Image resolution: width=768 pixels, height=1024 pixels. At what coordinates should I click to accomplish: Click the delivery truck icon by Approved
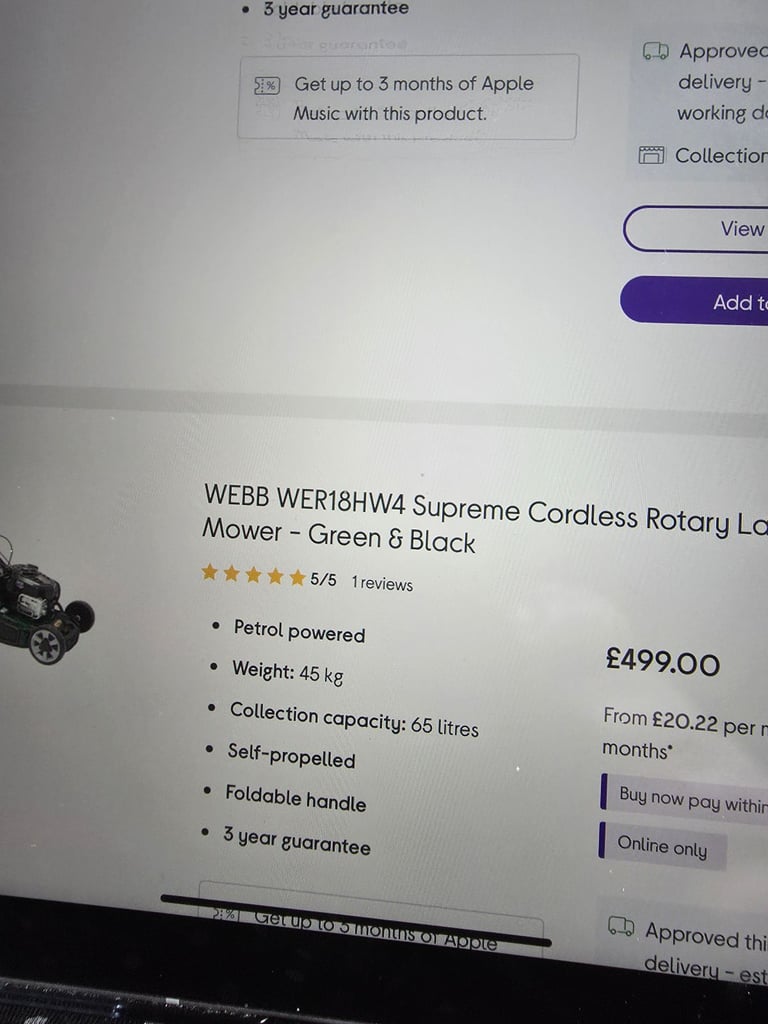coord(656,51)
